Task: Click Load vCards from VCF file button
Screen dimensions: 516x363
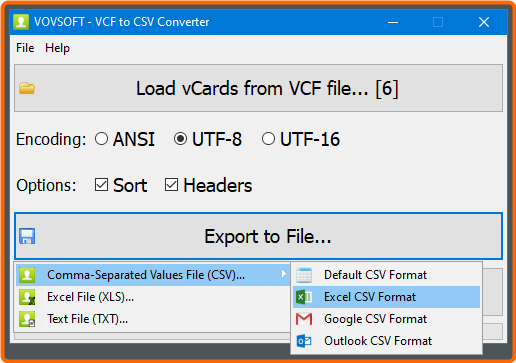Action: pyautogui.click(x=258, y=88)
